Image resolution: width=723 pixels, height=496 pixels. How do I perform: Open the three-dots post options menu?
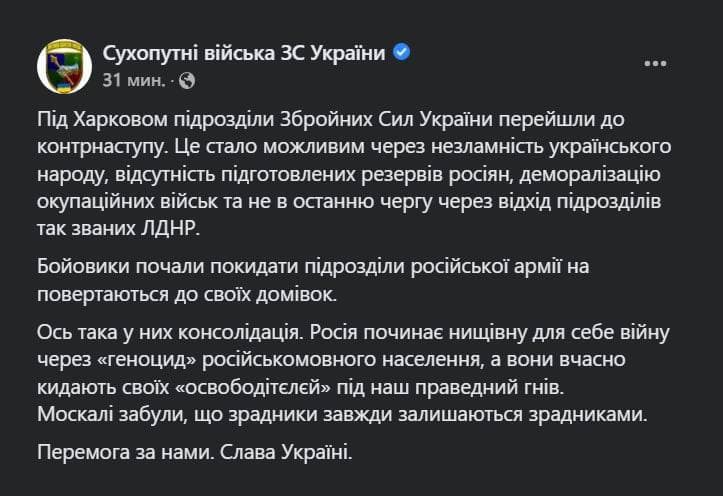click(655, 62)
